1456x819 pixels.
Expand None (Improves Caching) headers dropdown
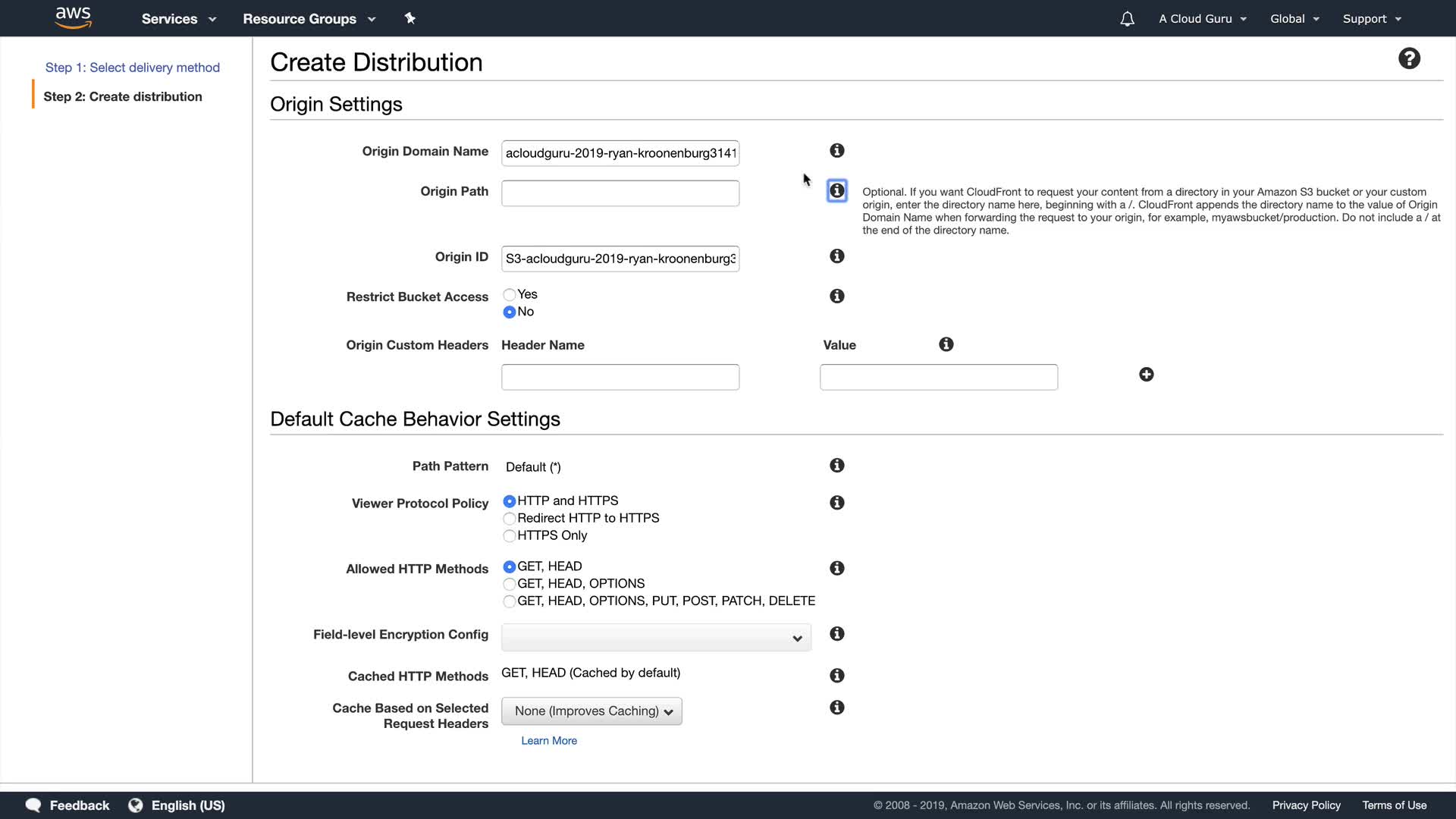coord(591,711)
